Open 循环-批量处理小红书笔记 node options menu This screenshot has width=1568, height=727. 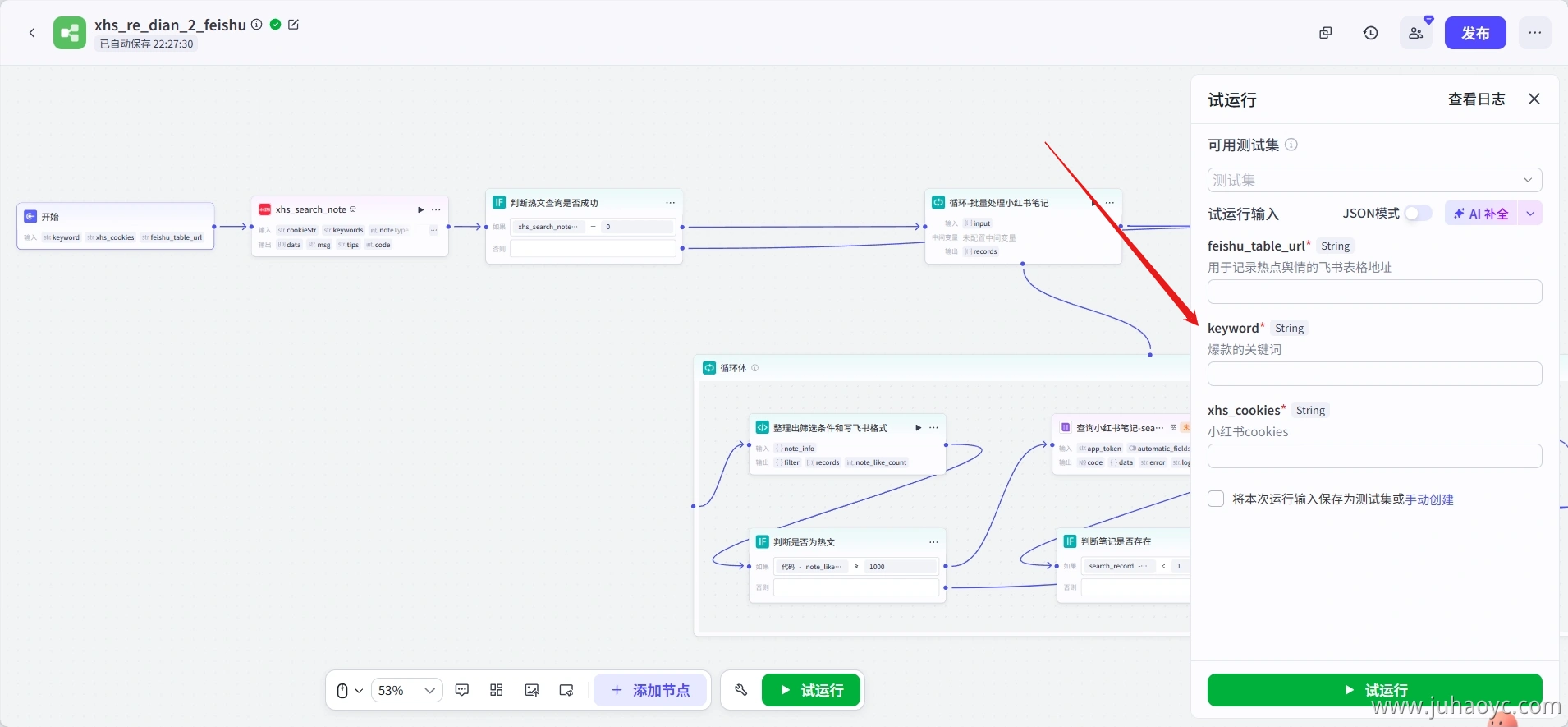(1110, 203)
